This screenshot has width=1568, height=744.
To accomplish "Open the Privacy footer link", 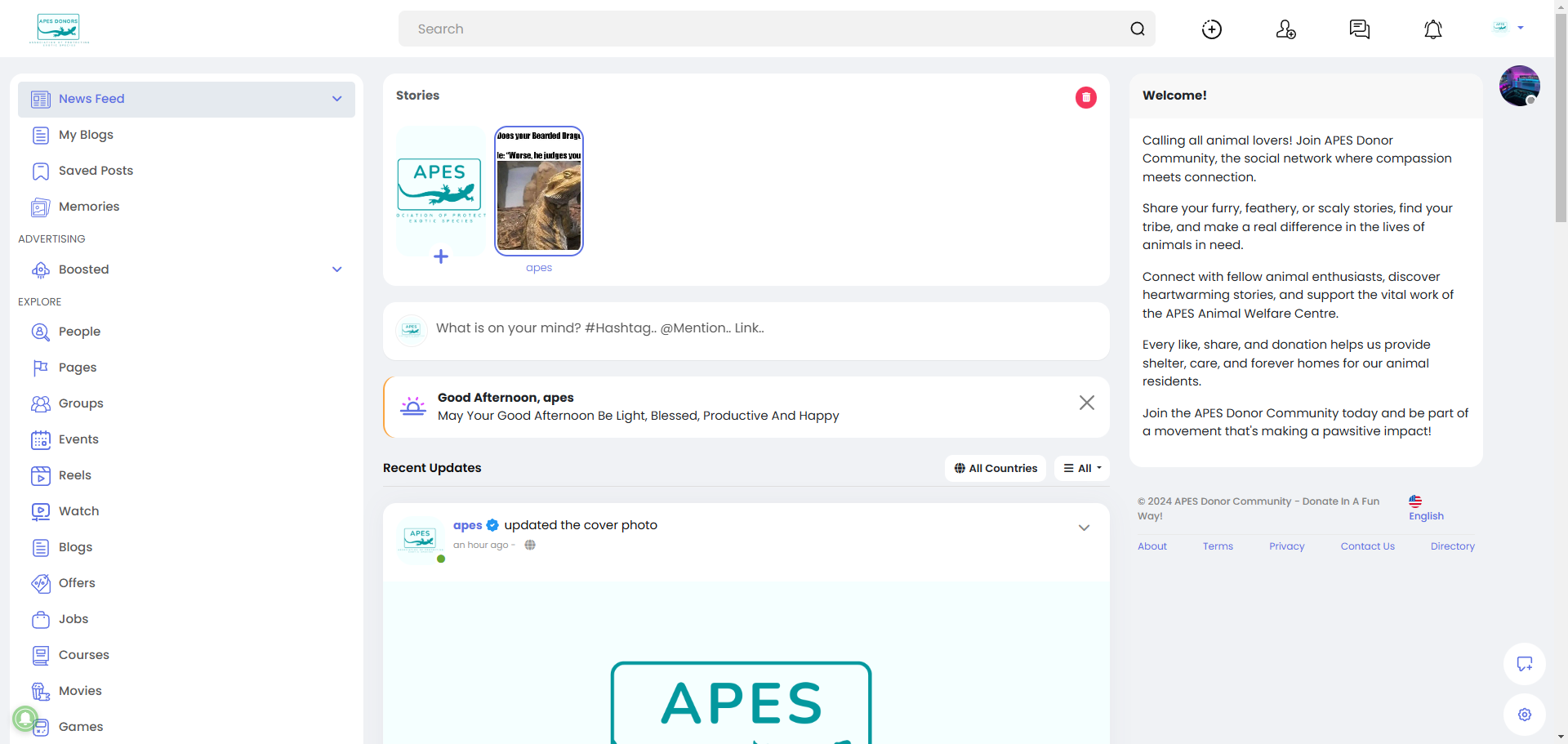I will pyautogui.click(x=1286, y=546).
